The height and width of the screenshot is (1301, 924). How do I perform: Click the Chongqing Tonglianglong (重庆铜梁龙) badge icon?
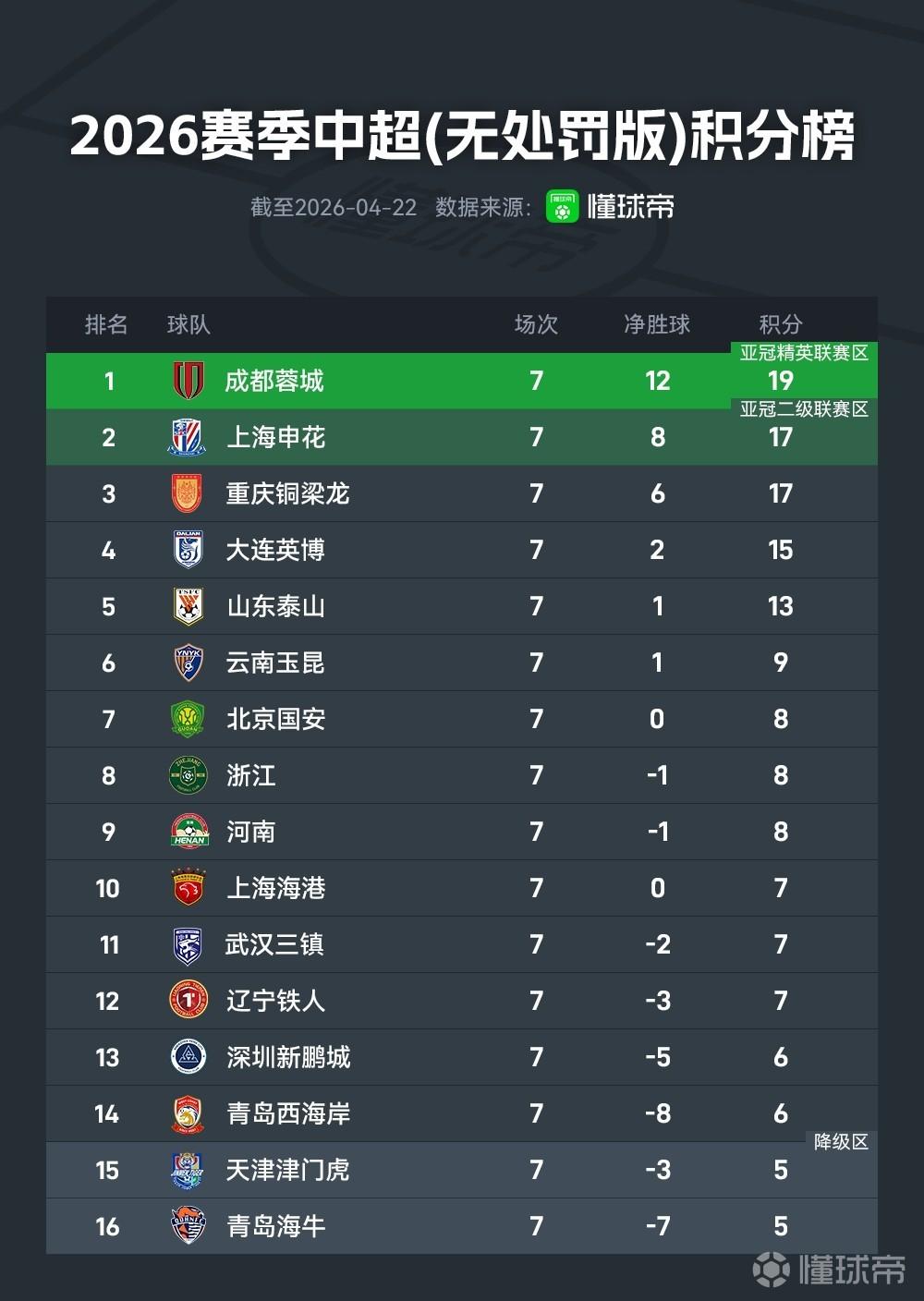point(188,493)
